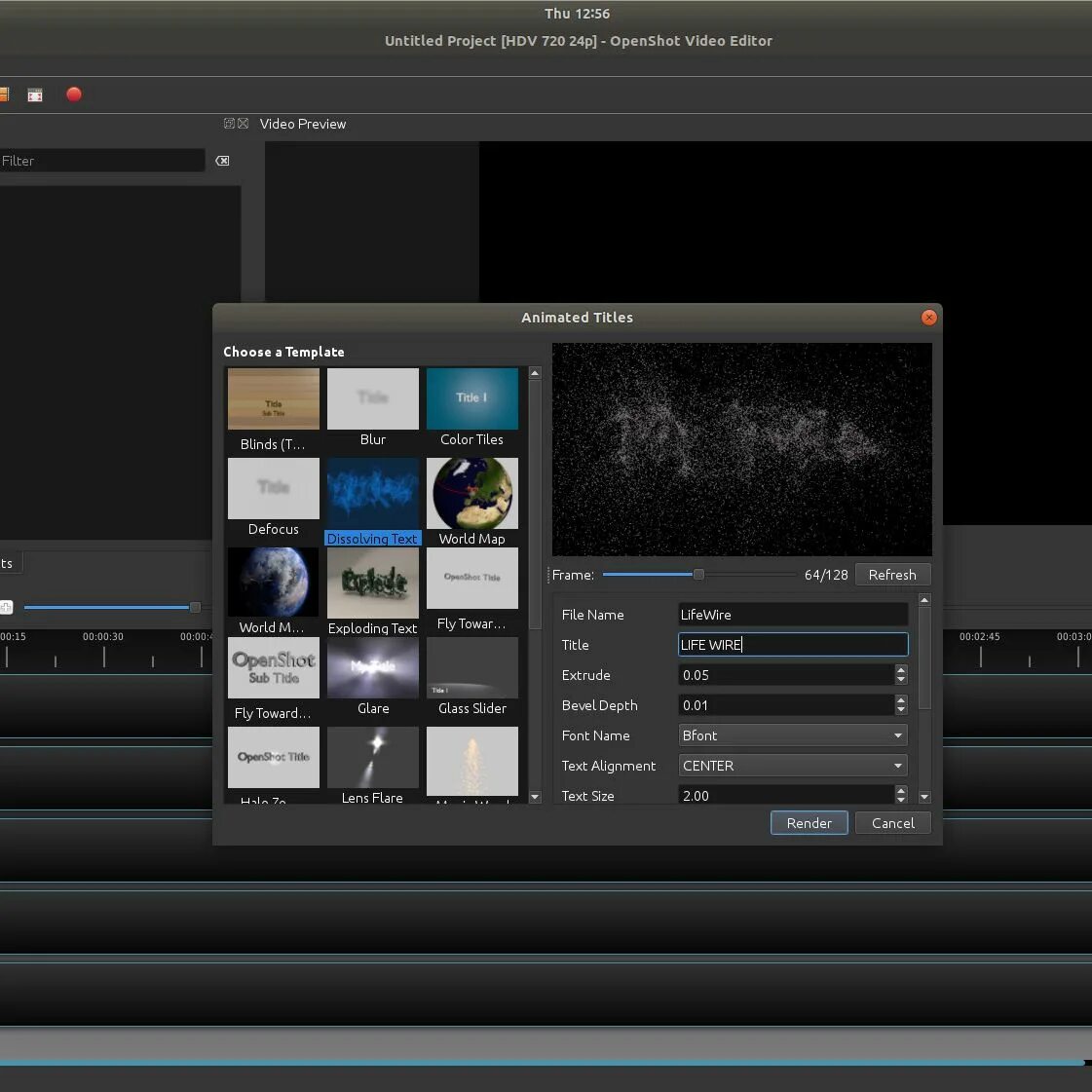Open the Font Name dropdown
1092x1092 pixels.
(x=792, y=735)
